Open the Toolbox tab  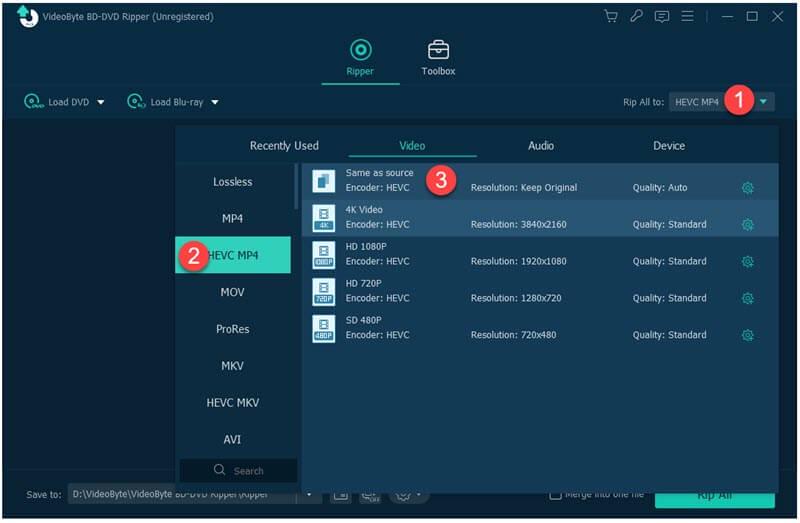pos(438,58)
